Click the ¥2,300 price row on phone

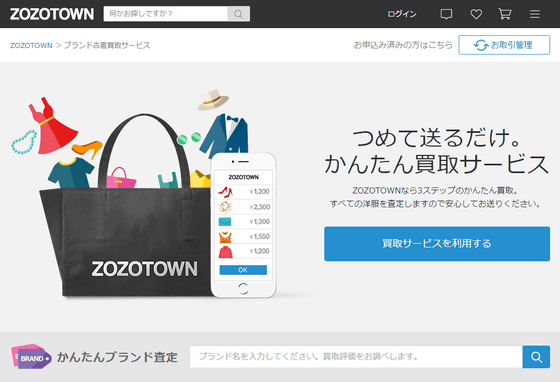pos(243,207)
